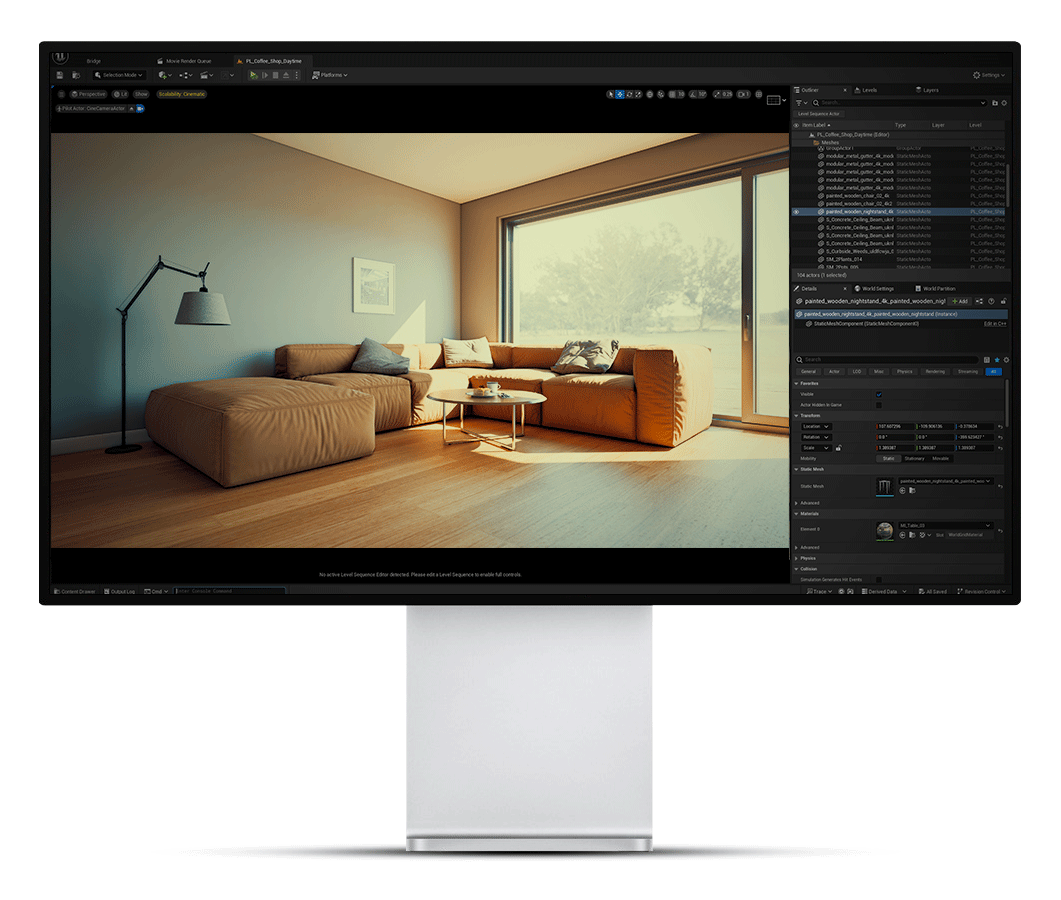Toggle world/local coordinate globe icon
This screenshot has height=900, width=1061.
[x=650, y=94]
